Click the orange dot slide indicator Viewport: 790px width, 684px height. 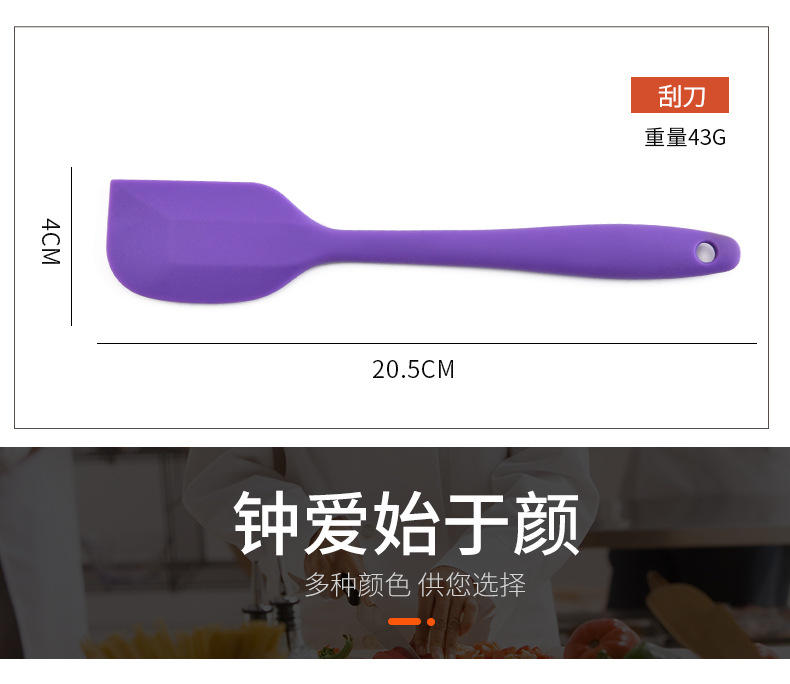(431, 622)
